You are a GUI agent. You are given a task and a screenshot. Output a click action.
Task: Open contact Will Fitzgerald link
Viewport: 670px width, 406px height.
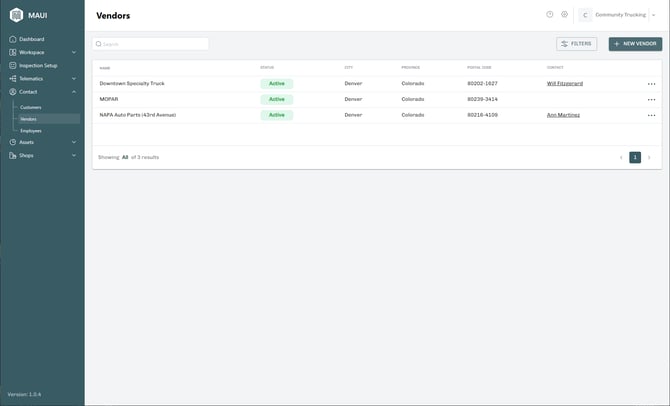click(x=564, y=84)
